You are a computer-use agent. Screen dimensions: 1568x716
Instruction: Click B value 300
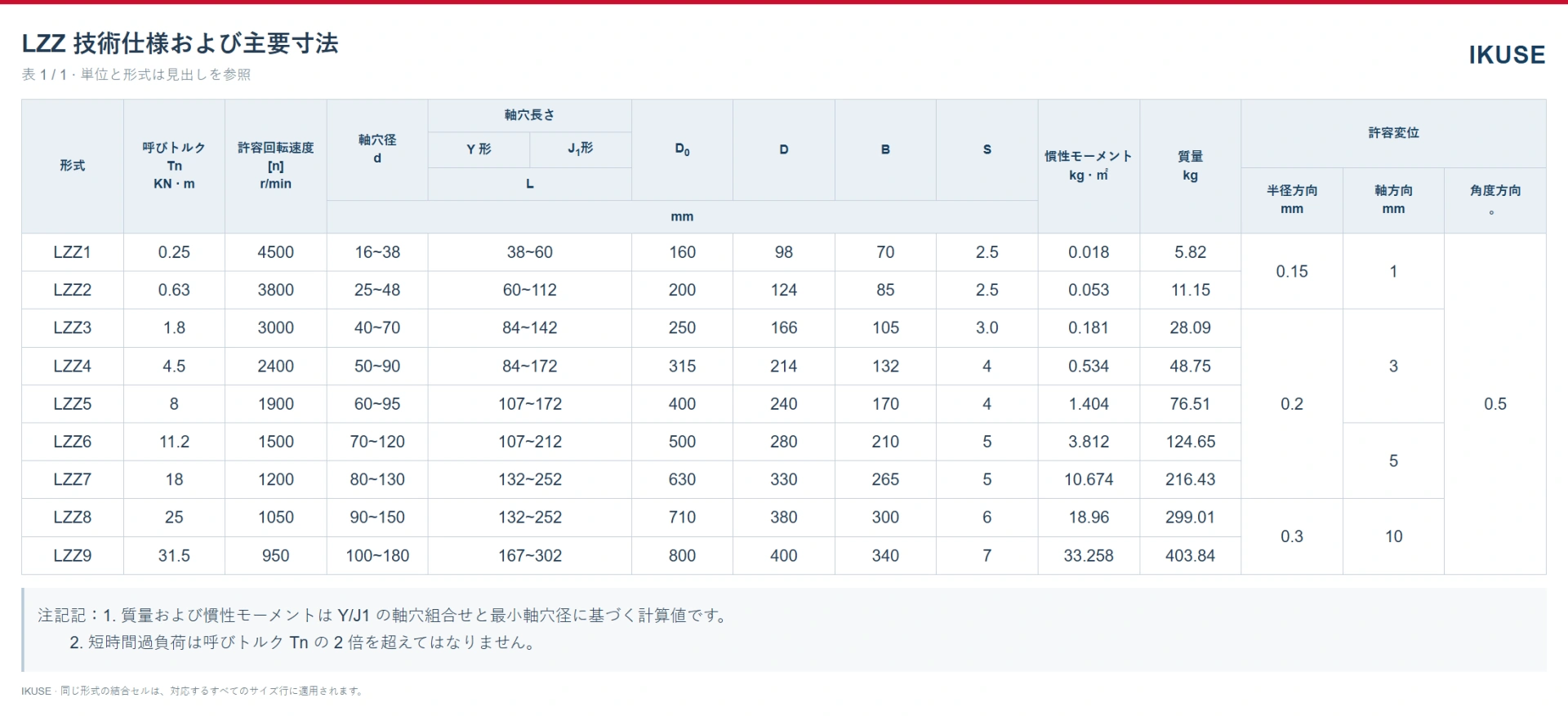pyautogui.click(x=885, y=518)
